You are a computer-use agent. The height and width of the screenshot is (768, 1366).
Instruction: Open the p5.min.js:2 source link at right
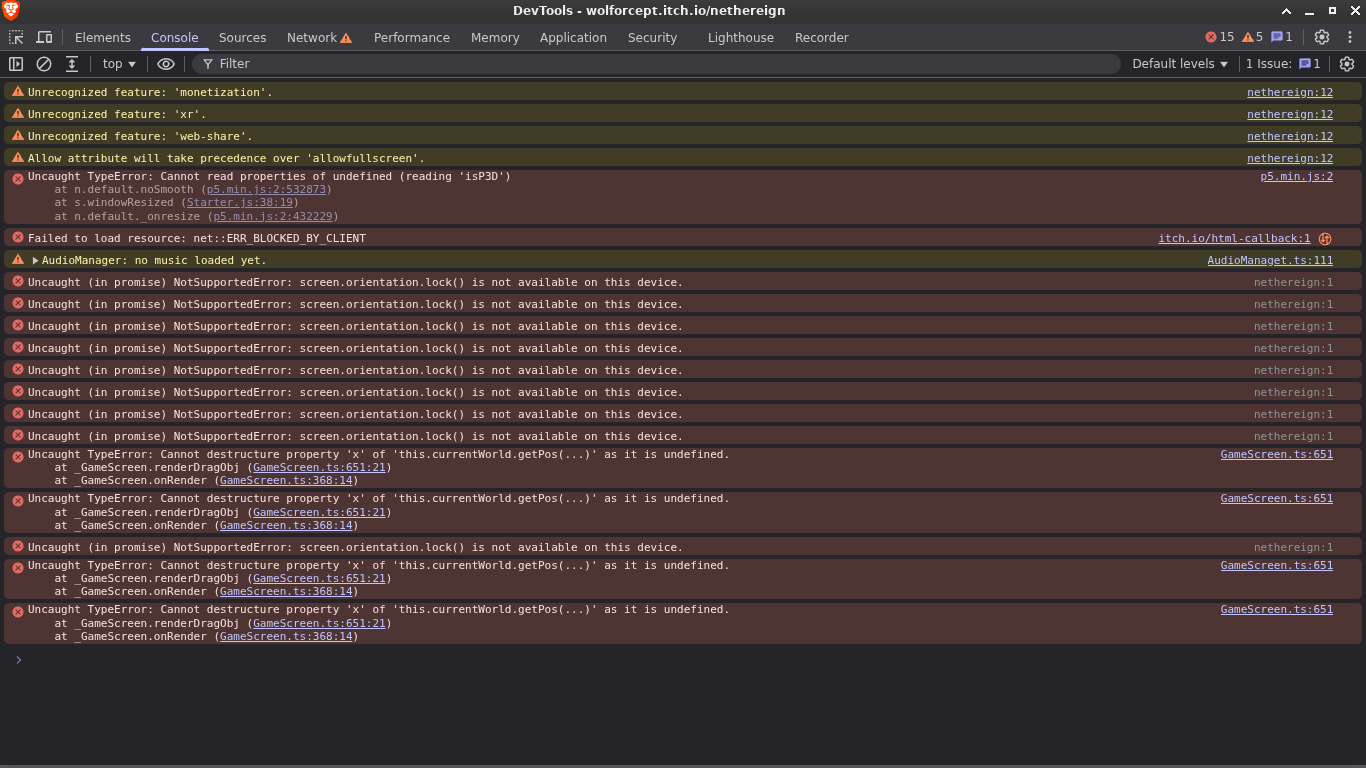click(x=1296, y=176)
